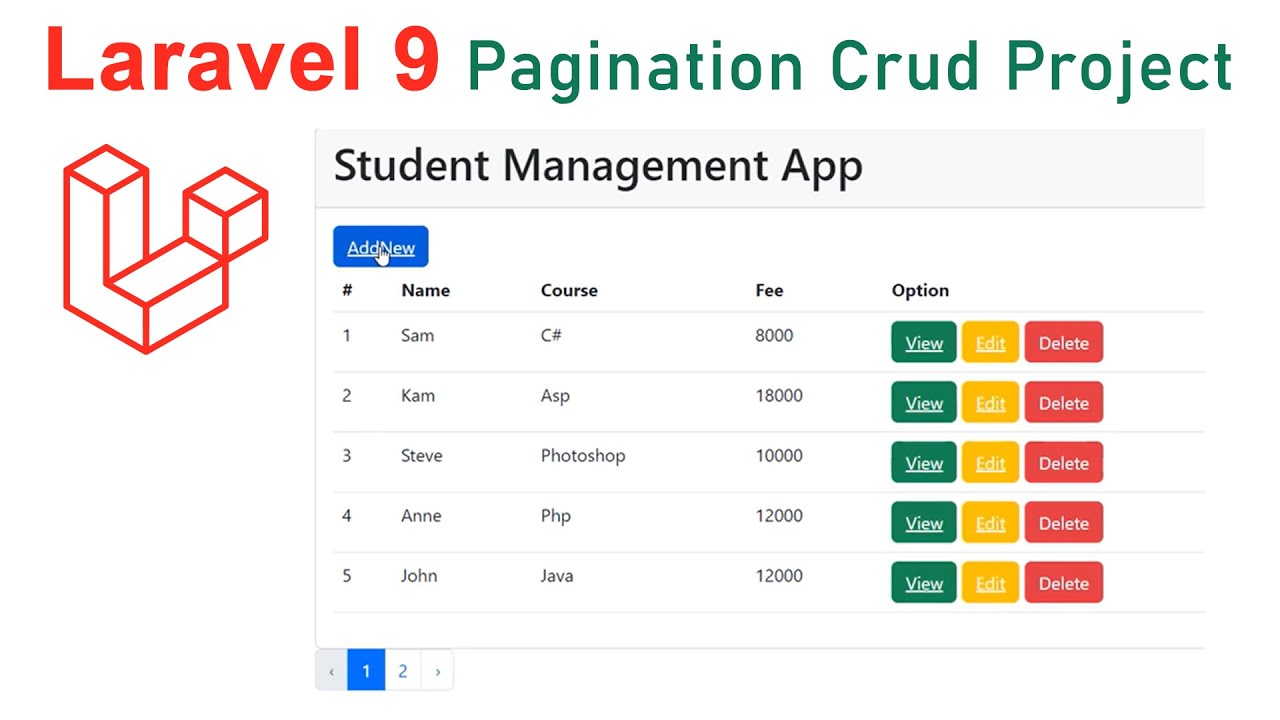Click the Student Management App heading
This screenshot has width=1280, height=720.
click(598, 165)
